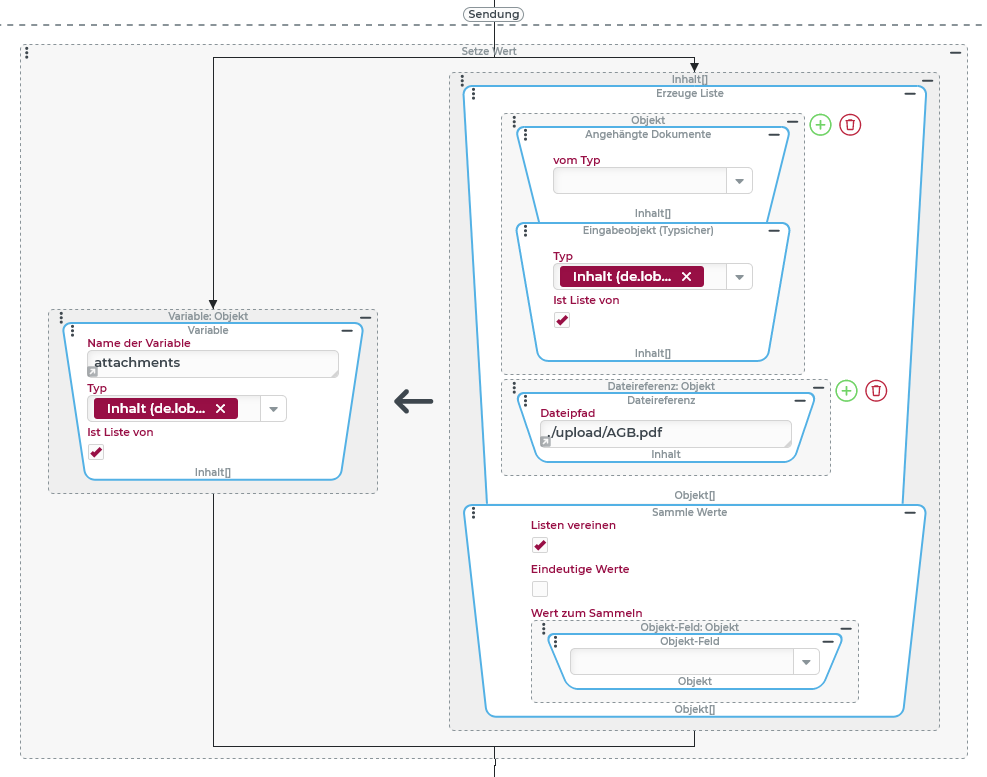Image resolution: width=987 pixels, height=777 pixels.
Task: Click the Sendung label at the top
Action: (x=493, y=14)
